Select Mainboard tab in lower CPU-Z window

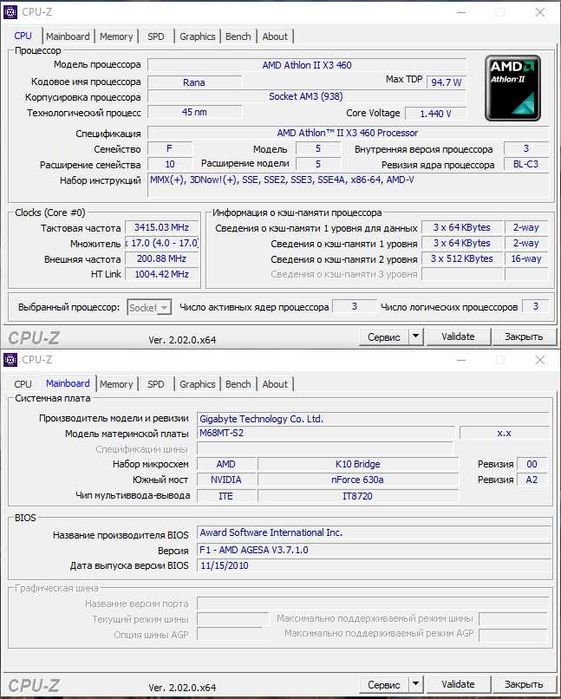(x=68, y=383)
